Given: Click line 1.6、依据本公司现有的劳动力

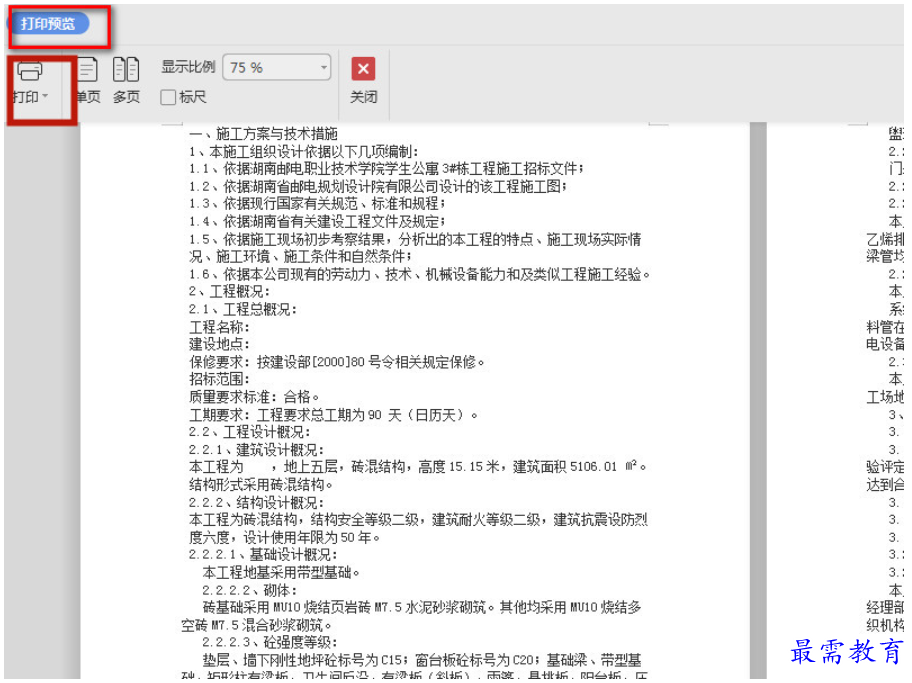Looking at the screenshot, I should point(419,274).
